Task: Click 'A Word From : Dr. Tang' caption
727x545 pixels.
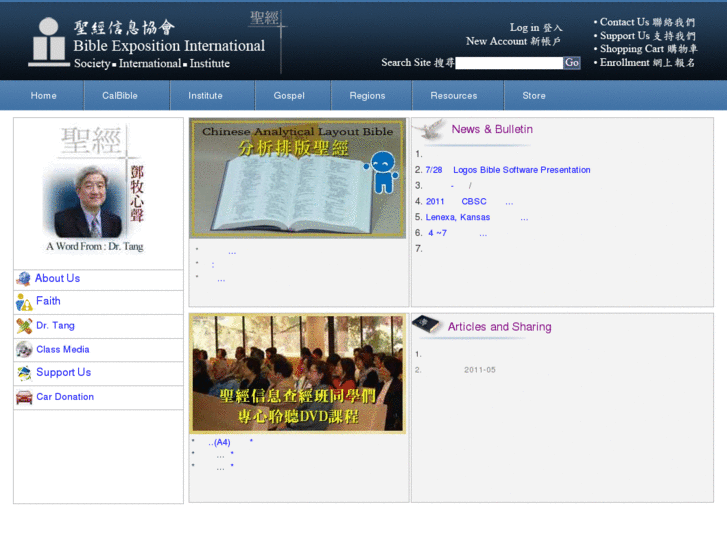Action: 95,247
